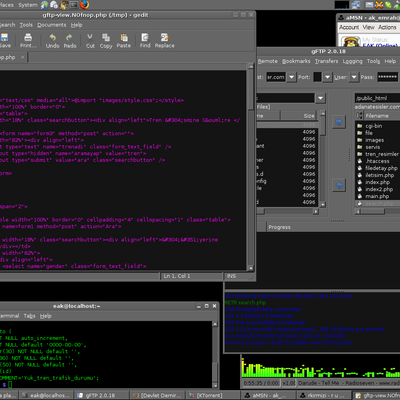Click the network monitor tray icon
Viewport: 400px width, 400px height.
click(356, 5)
